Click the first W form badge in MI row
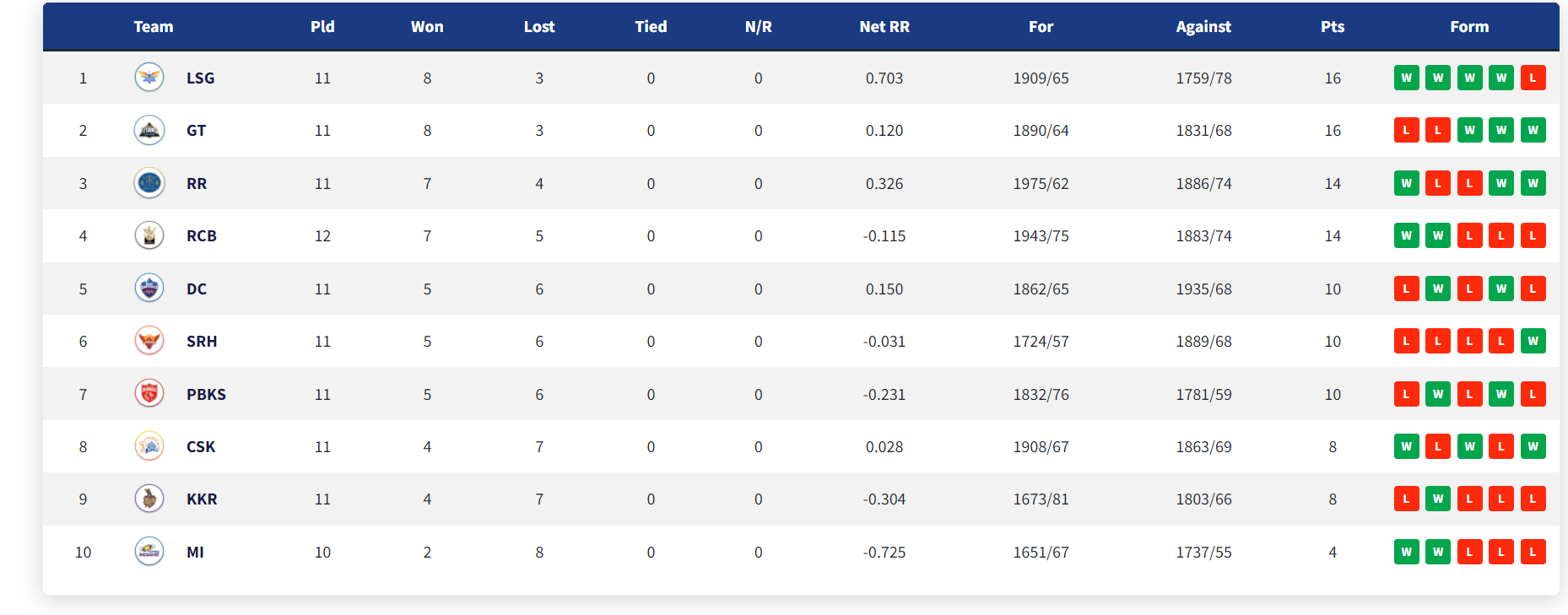1568x615 pixels. pos(1406,552)
